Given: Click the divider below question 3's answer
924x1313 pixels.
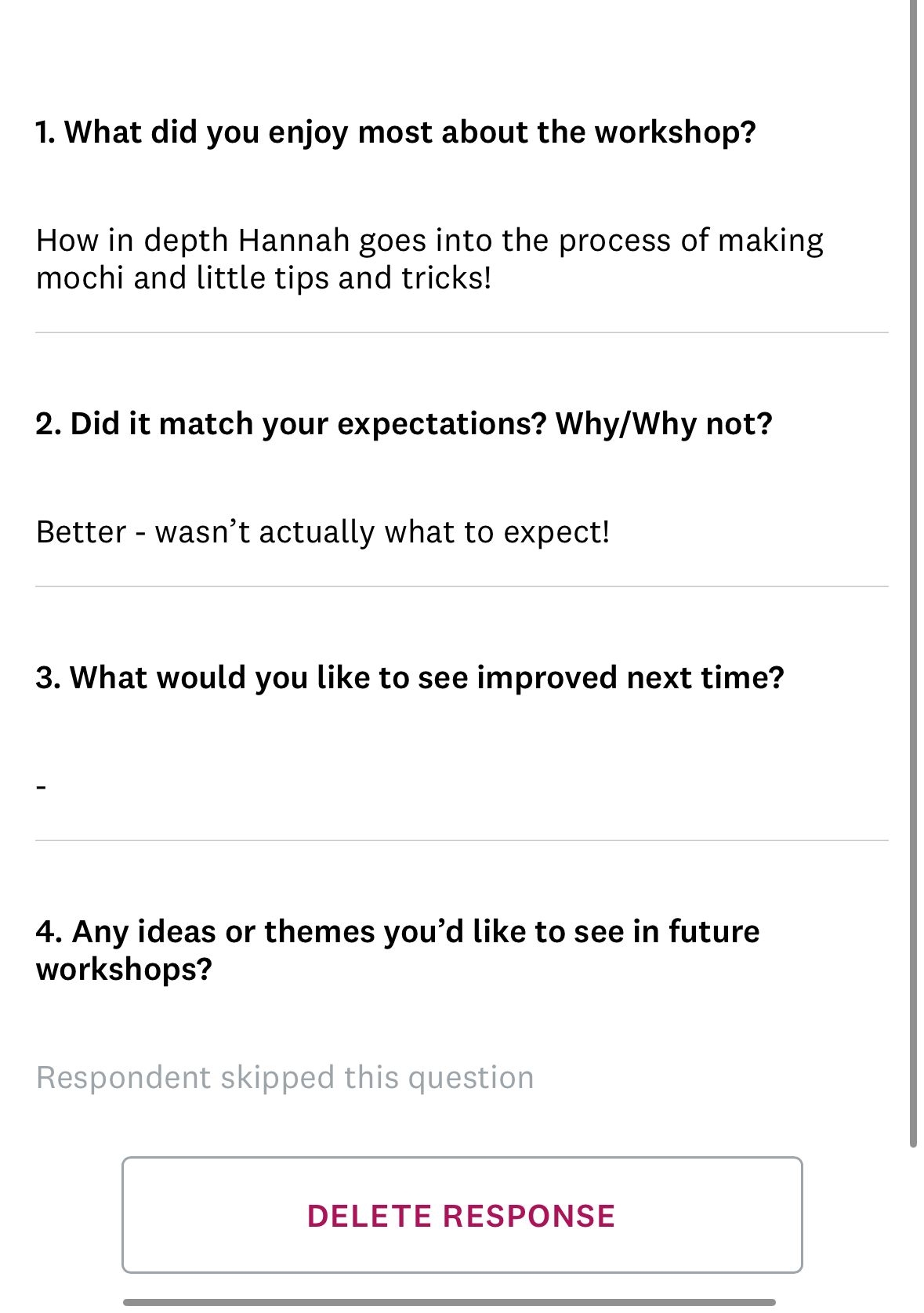Looking at the screenshot, I should click(x=462, y=839).
